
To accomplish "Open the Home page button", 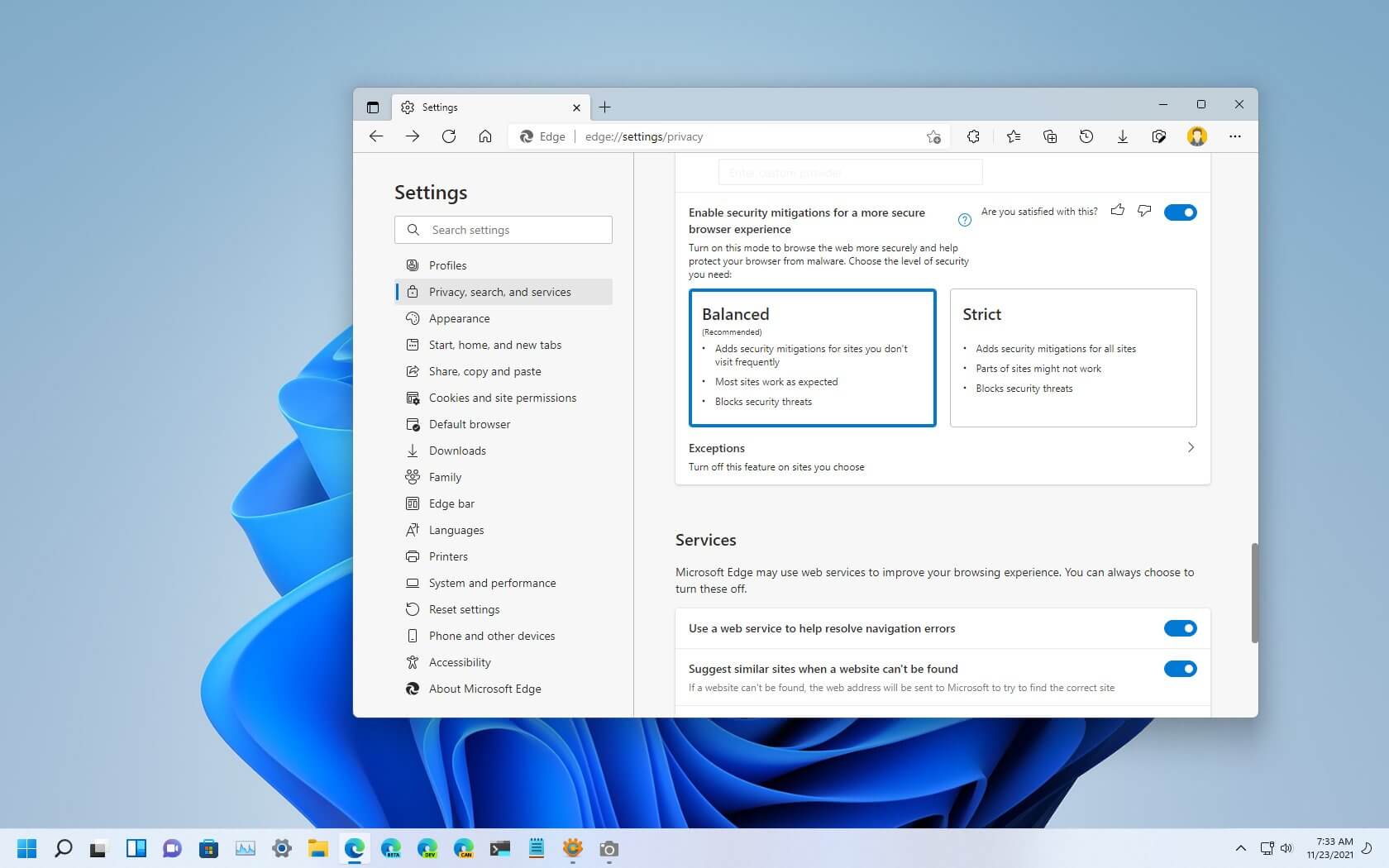I will (485, 136).
